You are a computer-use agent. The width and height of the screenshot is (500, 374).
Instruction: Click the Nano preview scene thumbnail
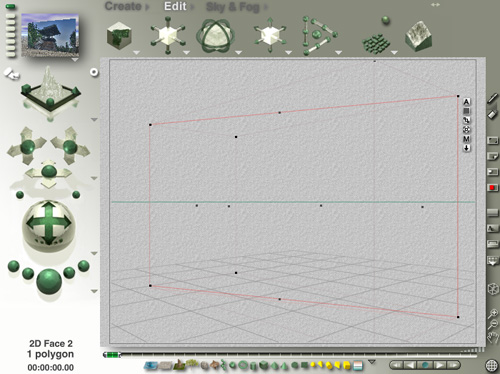(50, 35)
